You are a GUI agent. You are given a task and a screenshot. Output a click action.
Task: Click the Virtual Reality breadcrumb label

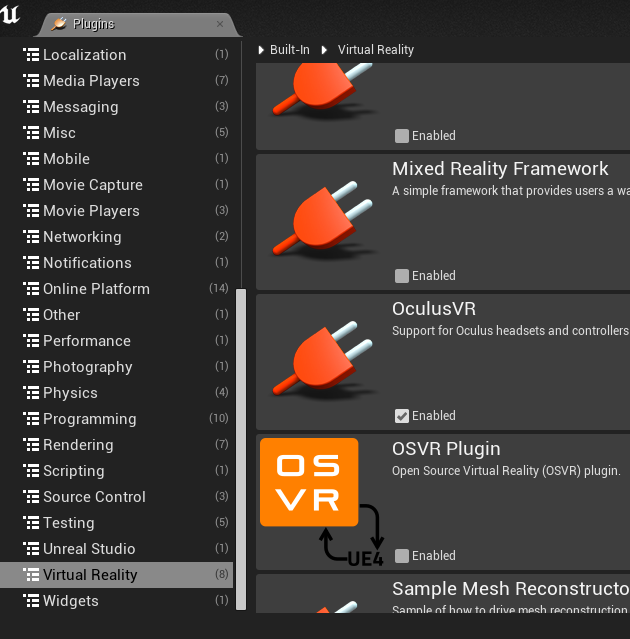[x=376, y=50]
